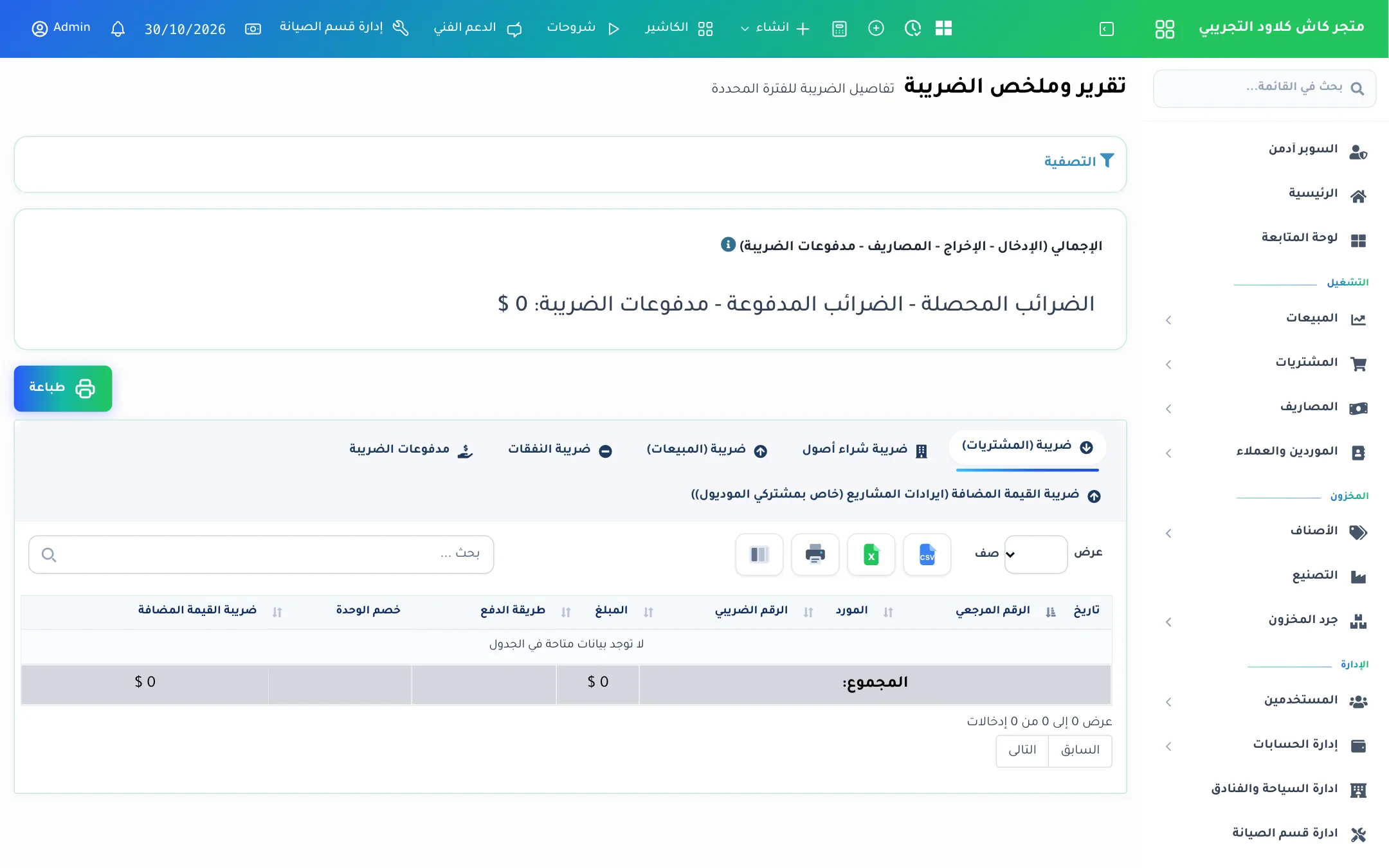1389x868 pixels.
Task: Expand جرد المخزون sidebar menu
Action: pyautogui.click(x=1265, y=620)
